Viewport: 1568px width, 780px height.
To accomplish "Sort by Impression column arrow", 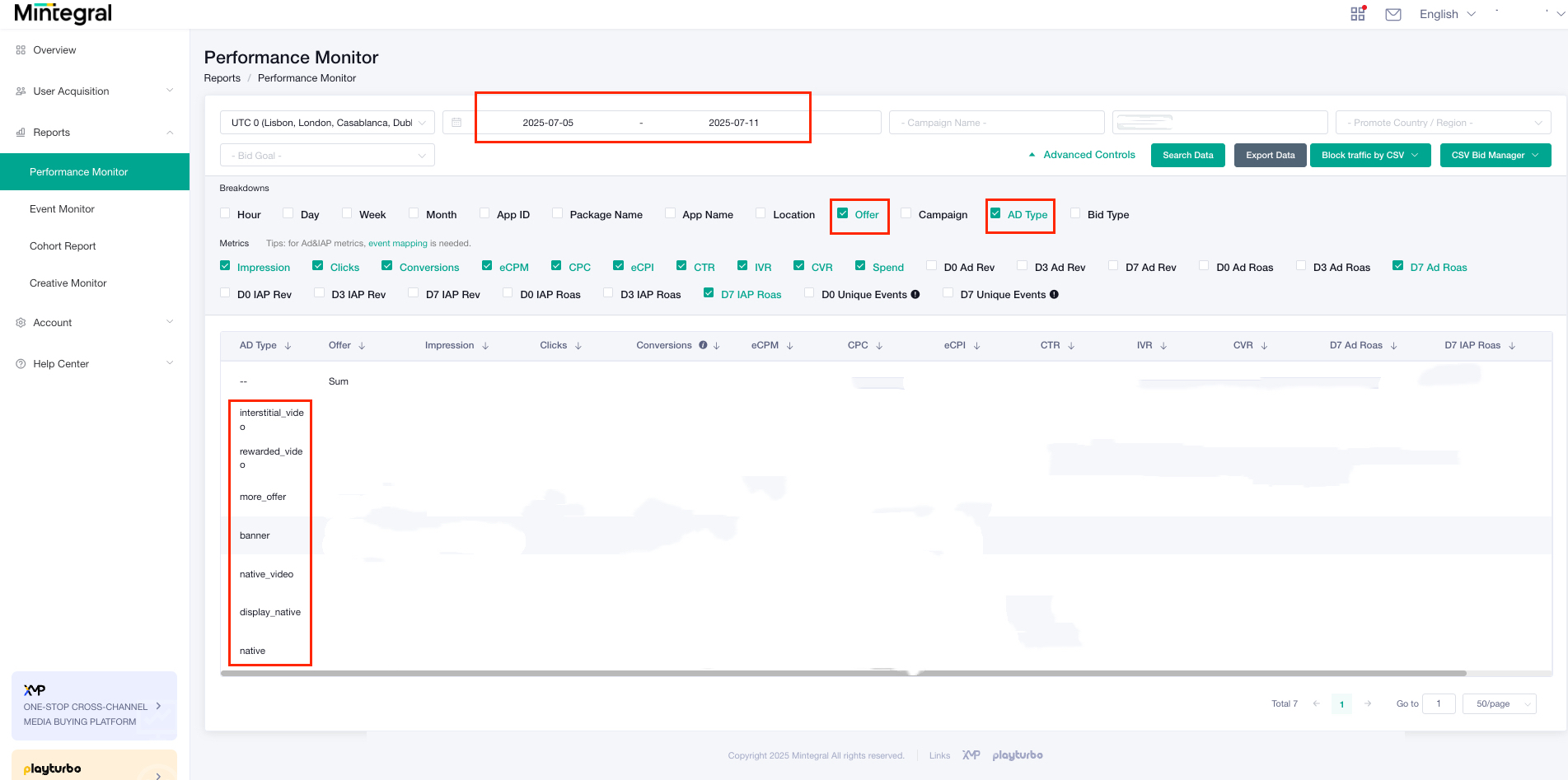I will point(485,346).
